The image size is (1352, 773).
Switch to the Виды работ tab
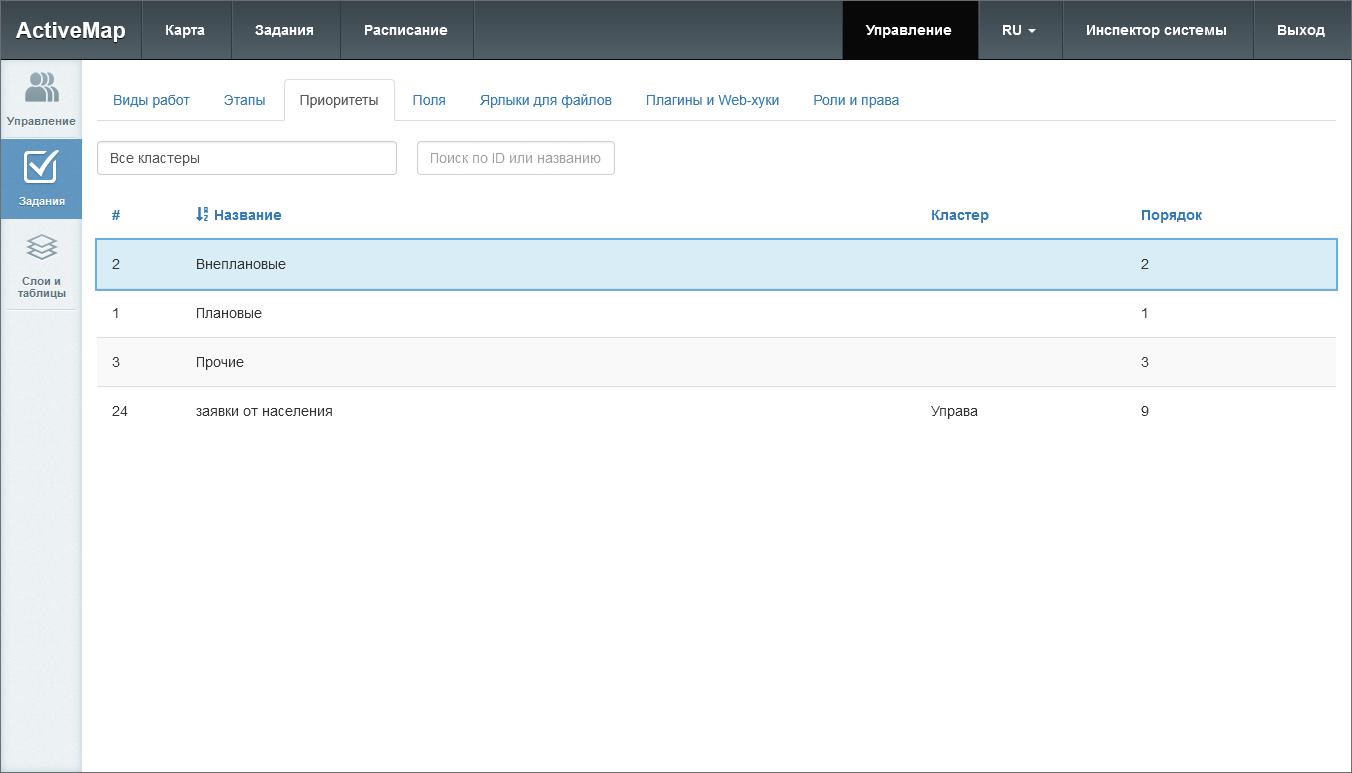pos(151,100)
